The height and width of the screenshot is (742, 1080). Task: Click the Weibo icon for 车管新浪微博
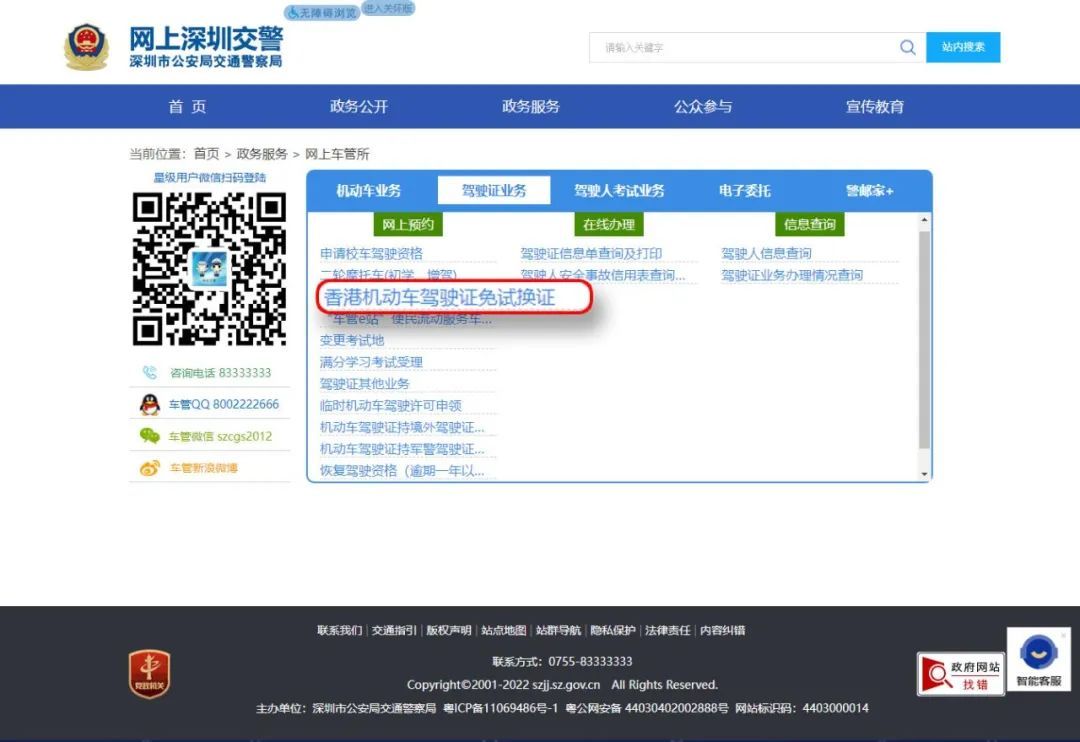click(150, 468)
